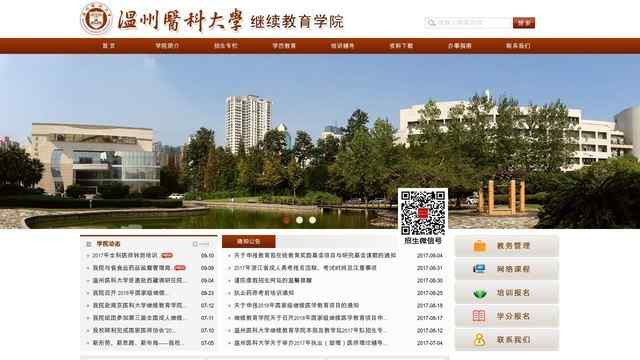
Task: Select the first red carousel dot
Action: pos(287,220)
